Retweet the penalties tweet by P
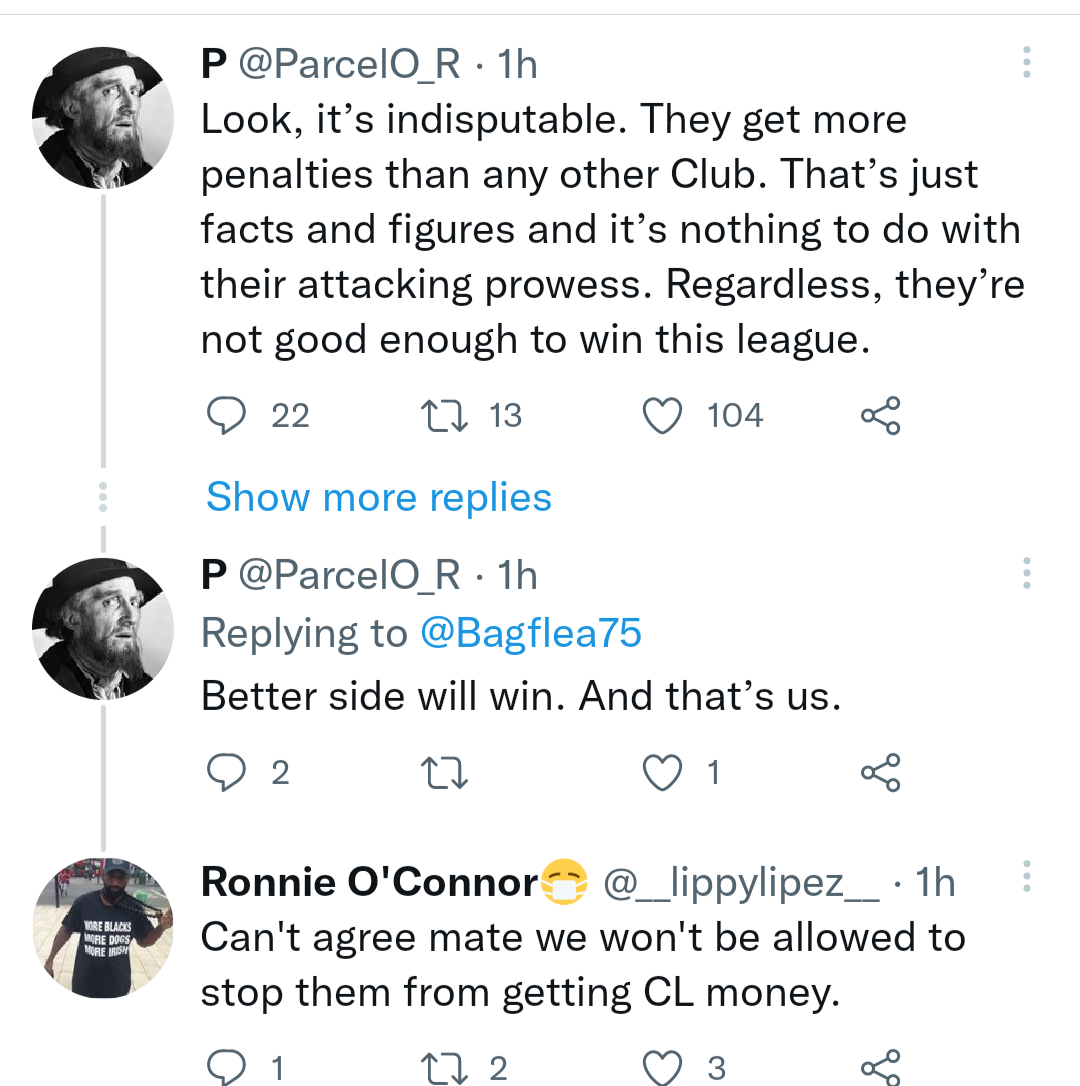 point(443,416)
